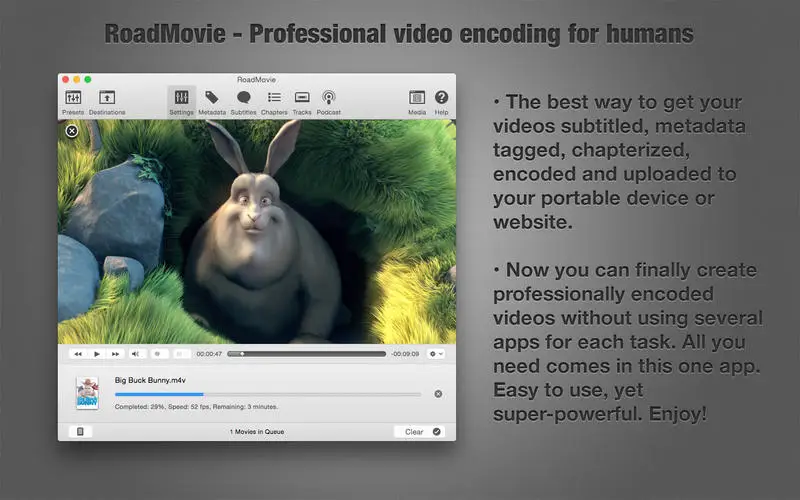Viewport: 800px width, 500px height.
Task: Select Big Buck Bunny poster thumbnail
Action: (87, 393)
